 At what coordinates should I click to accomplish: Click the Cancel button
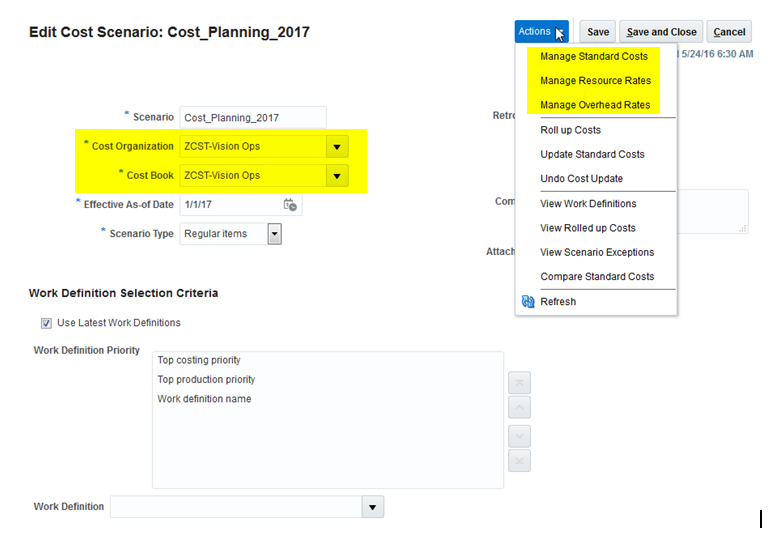(x=729, y=32)
